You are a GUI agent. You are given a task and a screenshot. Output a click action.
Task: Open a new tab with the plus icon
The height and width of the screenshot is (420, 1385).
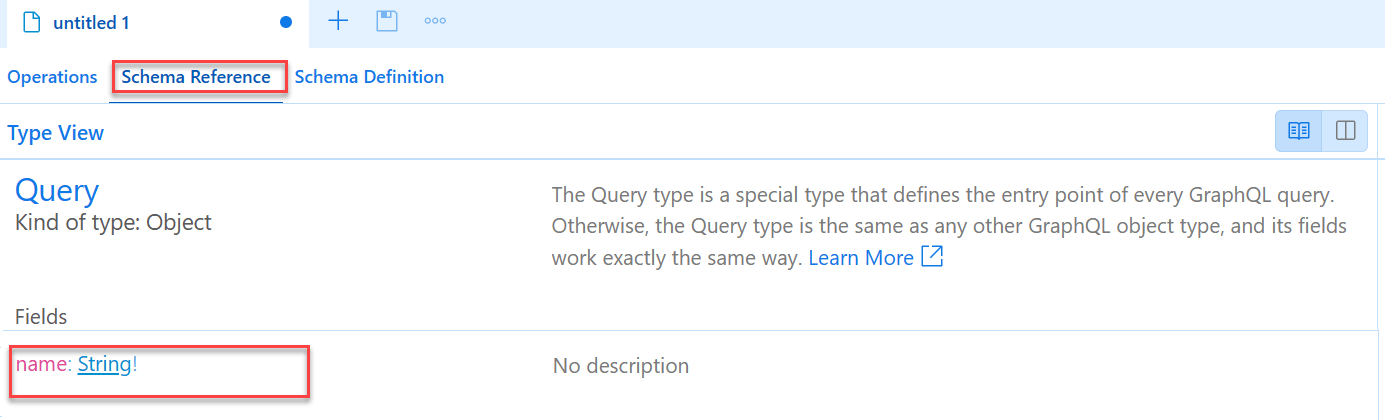pos(338,21)
